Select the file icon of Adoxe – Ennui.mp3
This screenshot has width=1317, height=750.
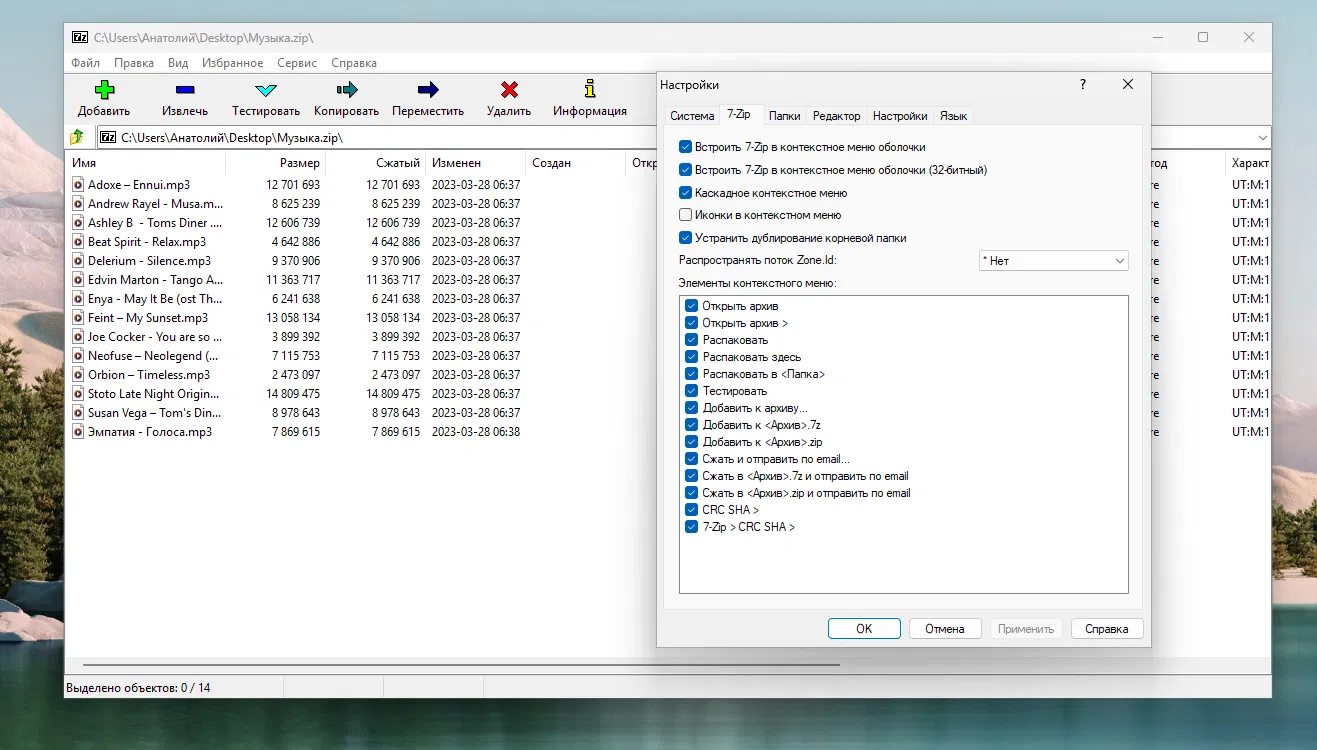click(79, 185)
